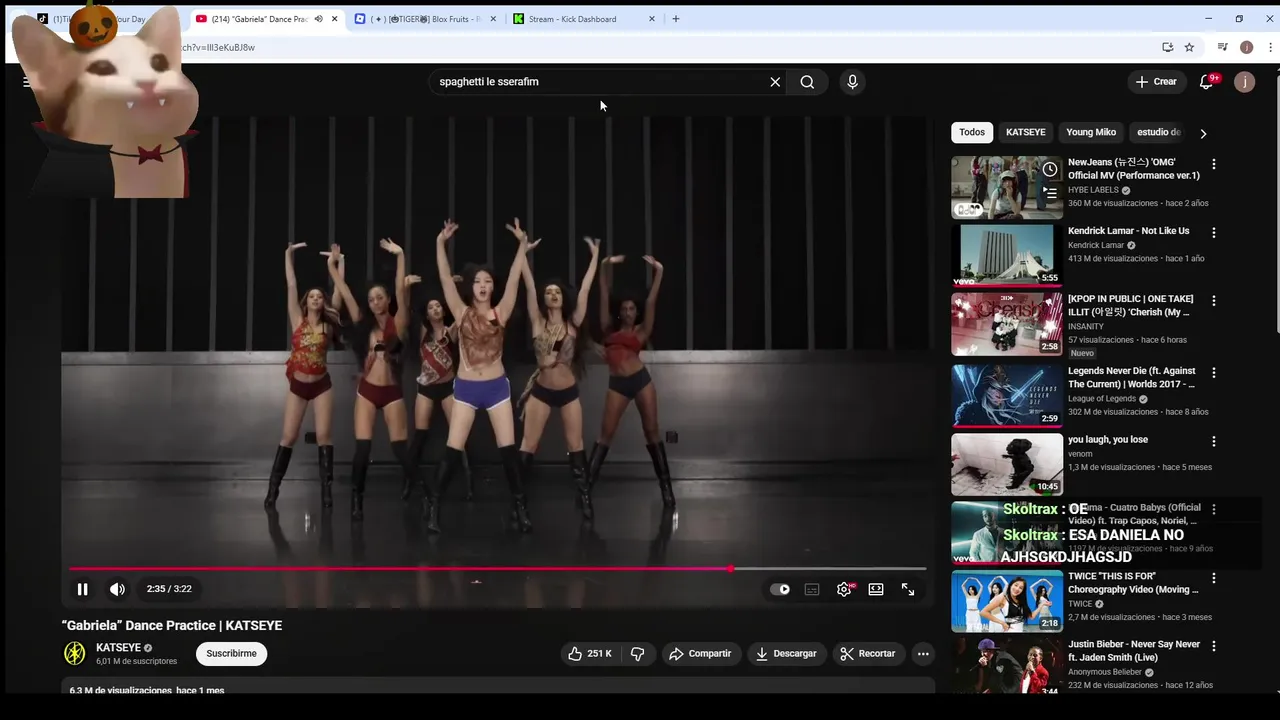Viewport: 1280px width, 720px height.
Task: Open the Legends Never Die video title
Action: 1131,377
